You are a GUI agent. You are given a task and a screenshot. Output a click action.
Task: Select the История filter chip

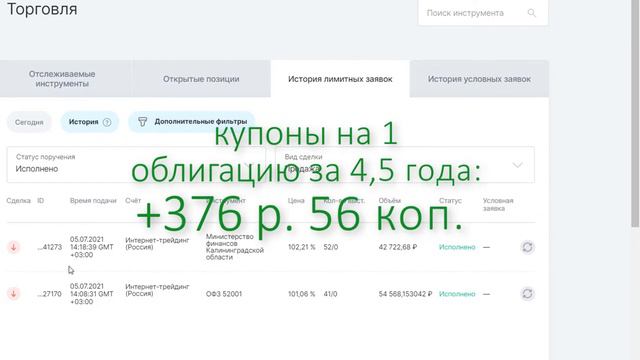90,122
